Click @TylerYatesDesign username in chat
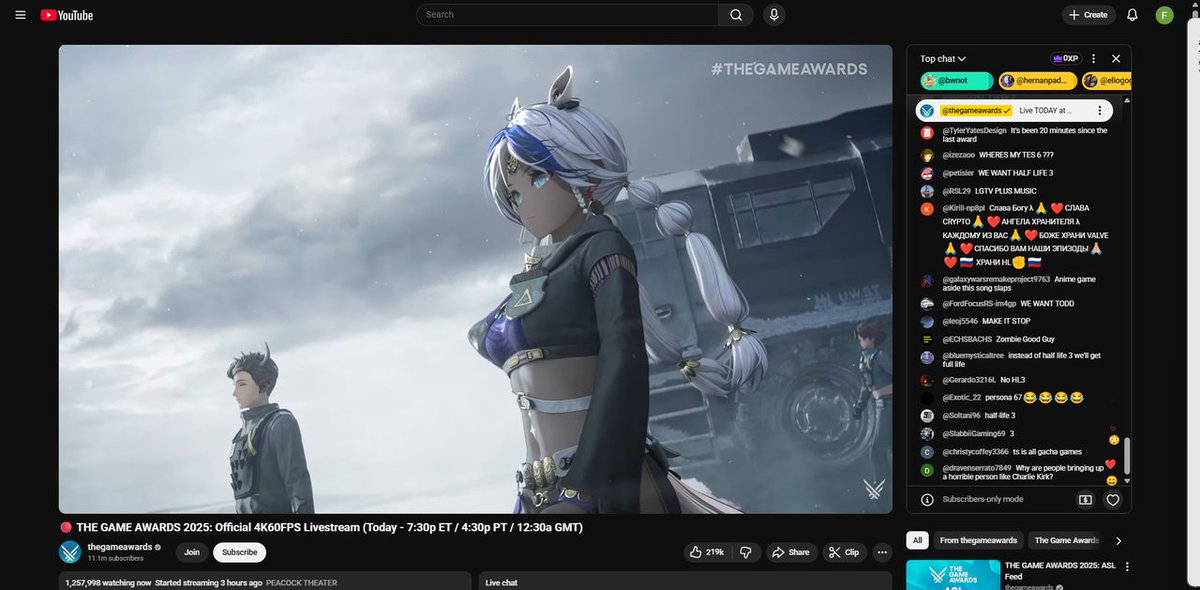The height and width of the screenshot is (590, 1200). point(974,130)
